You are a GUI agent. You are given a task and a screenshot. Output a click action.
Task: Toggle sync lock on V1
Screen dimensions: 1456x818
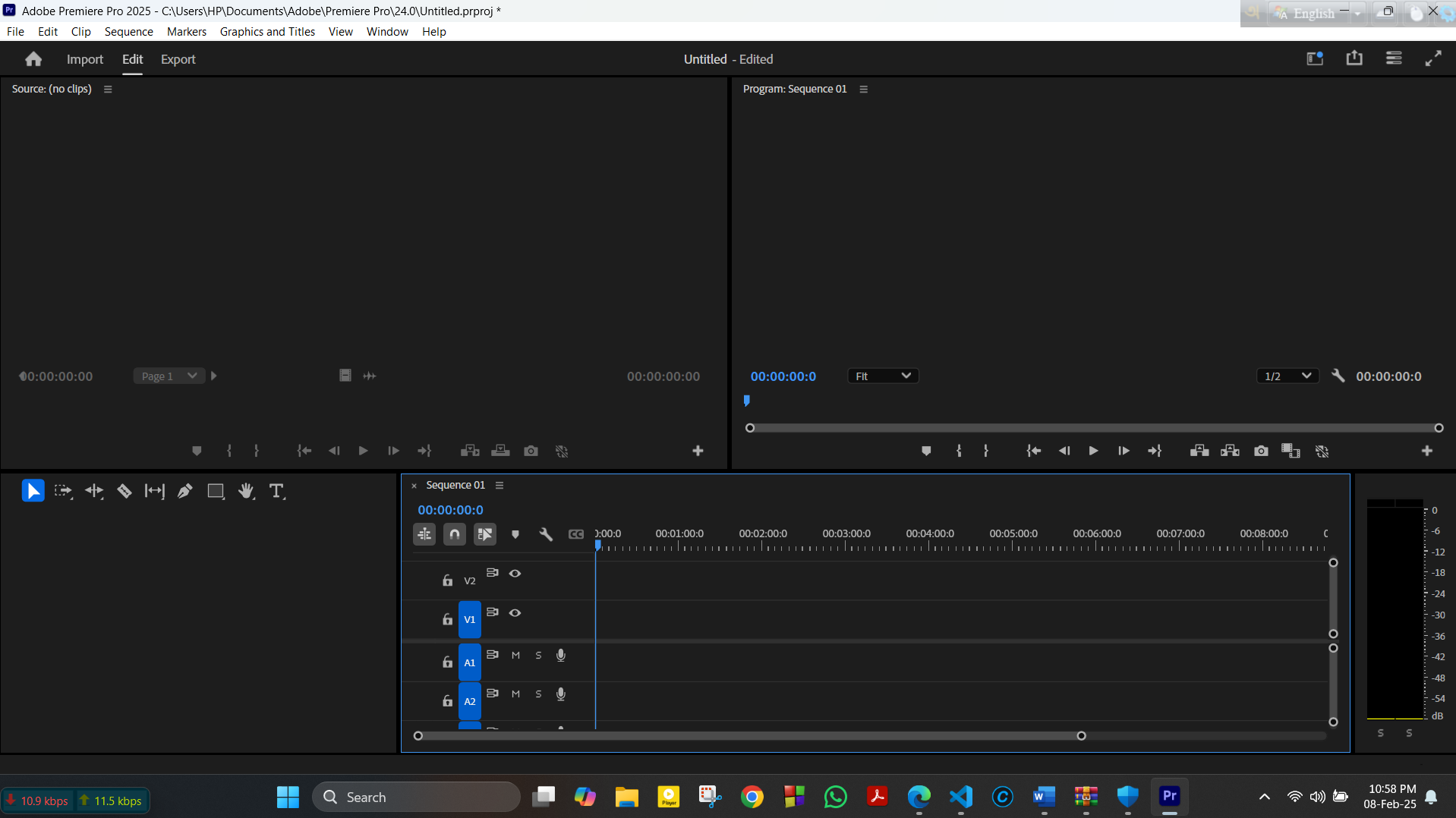pyautogui.click(x=493, y=612)
